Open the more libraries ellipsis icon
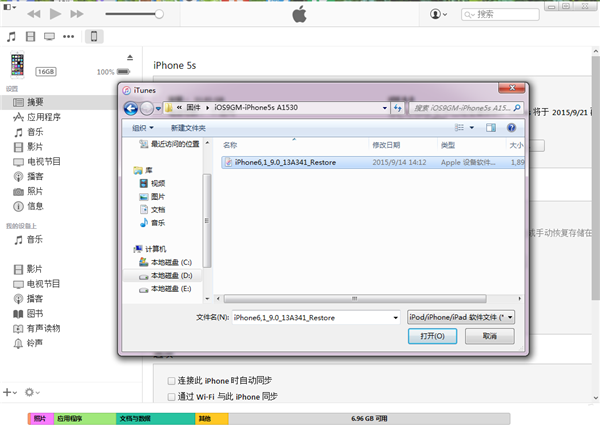 coord(68,37)
